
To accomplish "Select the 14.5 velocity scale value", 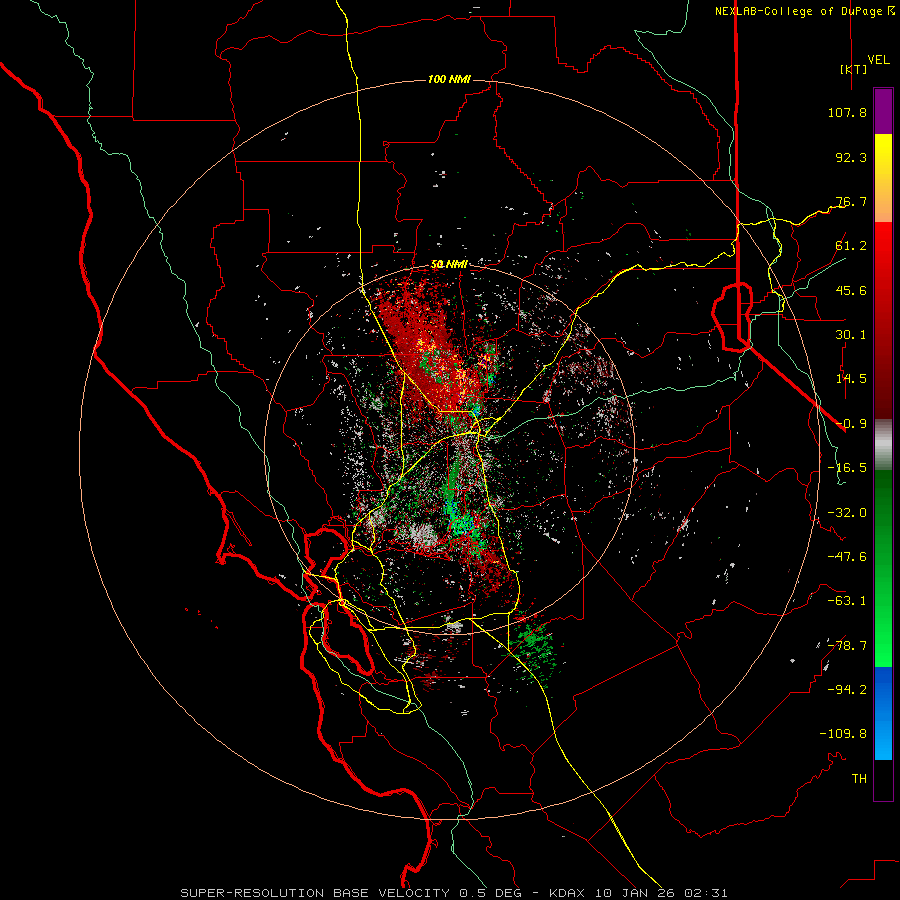I will pos(851,379).
